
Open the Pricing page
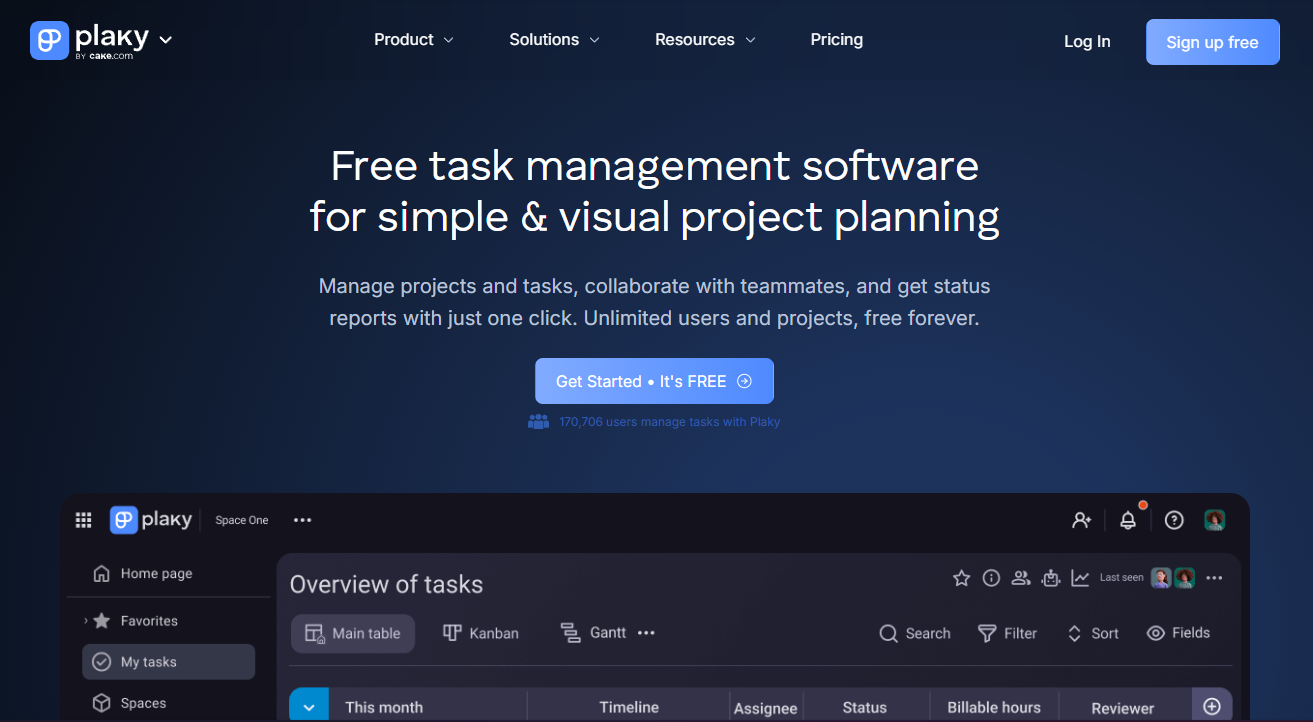(x=837, y=40)
